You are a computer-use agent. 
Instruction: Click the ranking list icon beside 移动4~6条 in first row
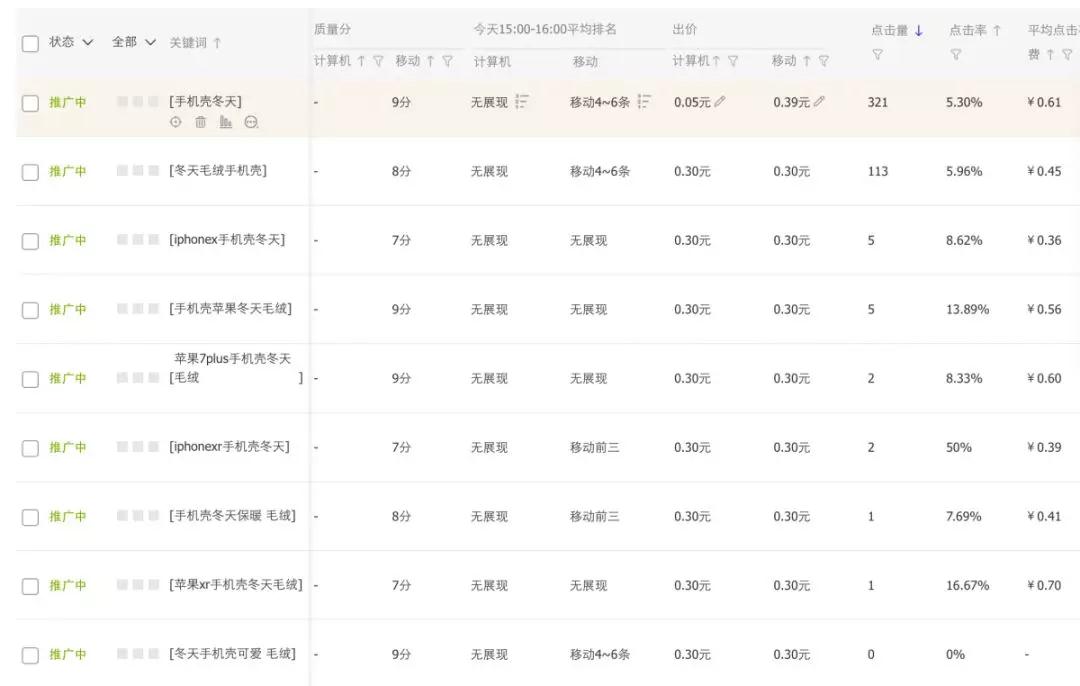coord(644,102)
